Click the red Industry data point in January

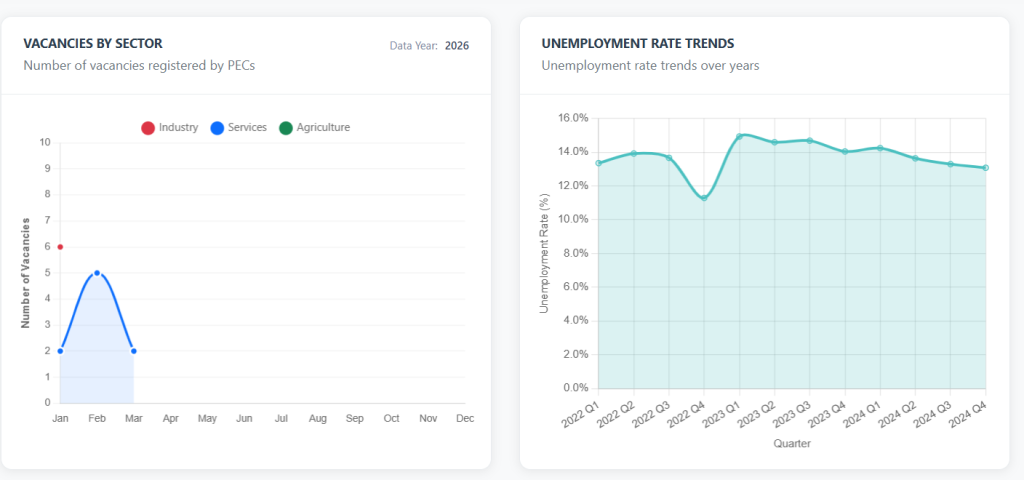click(60, 246)
